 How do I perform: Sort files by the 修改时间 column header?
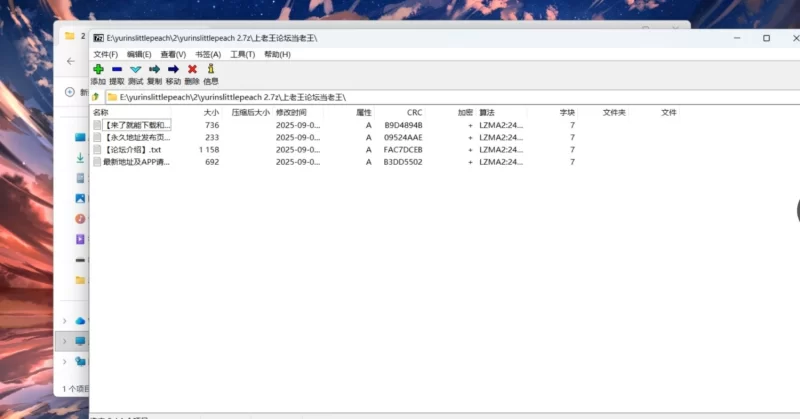(x=292, y=113)
